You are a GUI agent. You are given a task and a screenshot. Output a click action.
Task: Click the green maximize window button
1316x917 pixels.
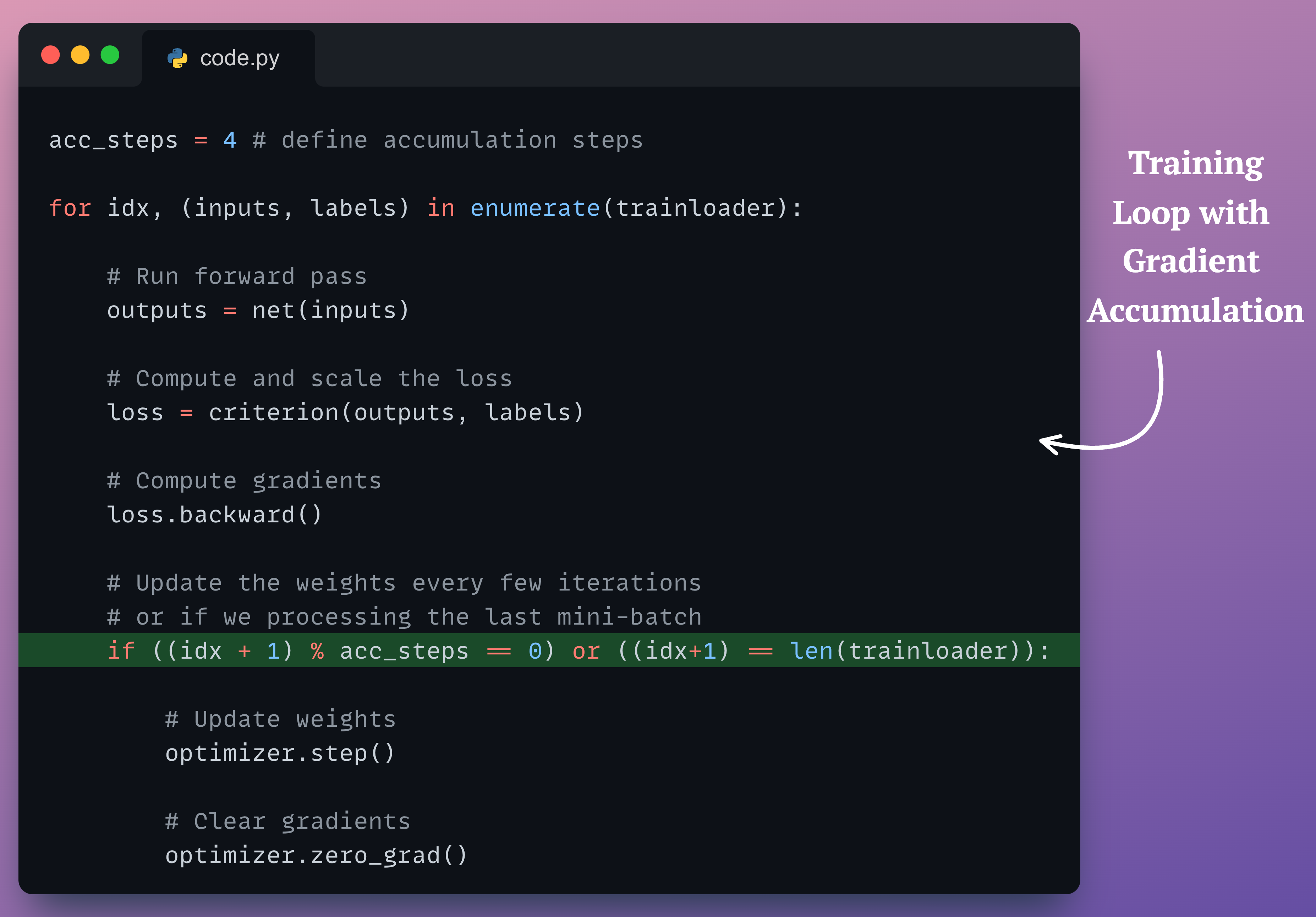pyautogui.click(x=110, y=55)
